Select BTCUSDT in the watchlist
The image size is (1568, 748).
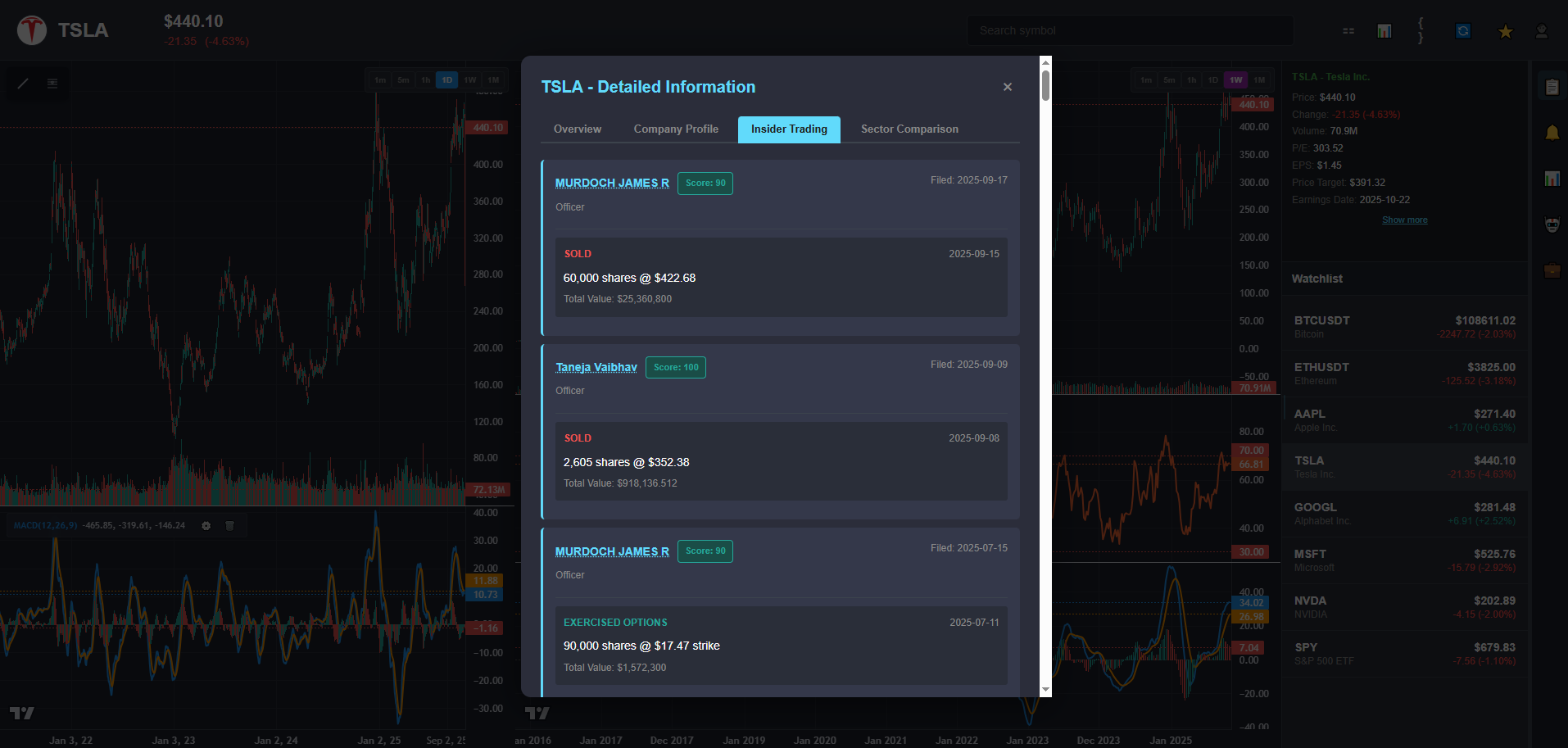(1404, 327)
